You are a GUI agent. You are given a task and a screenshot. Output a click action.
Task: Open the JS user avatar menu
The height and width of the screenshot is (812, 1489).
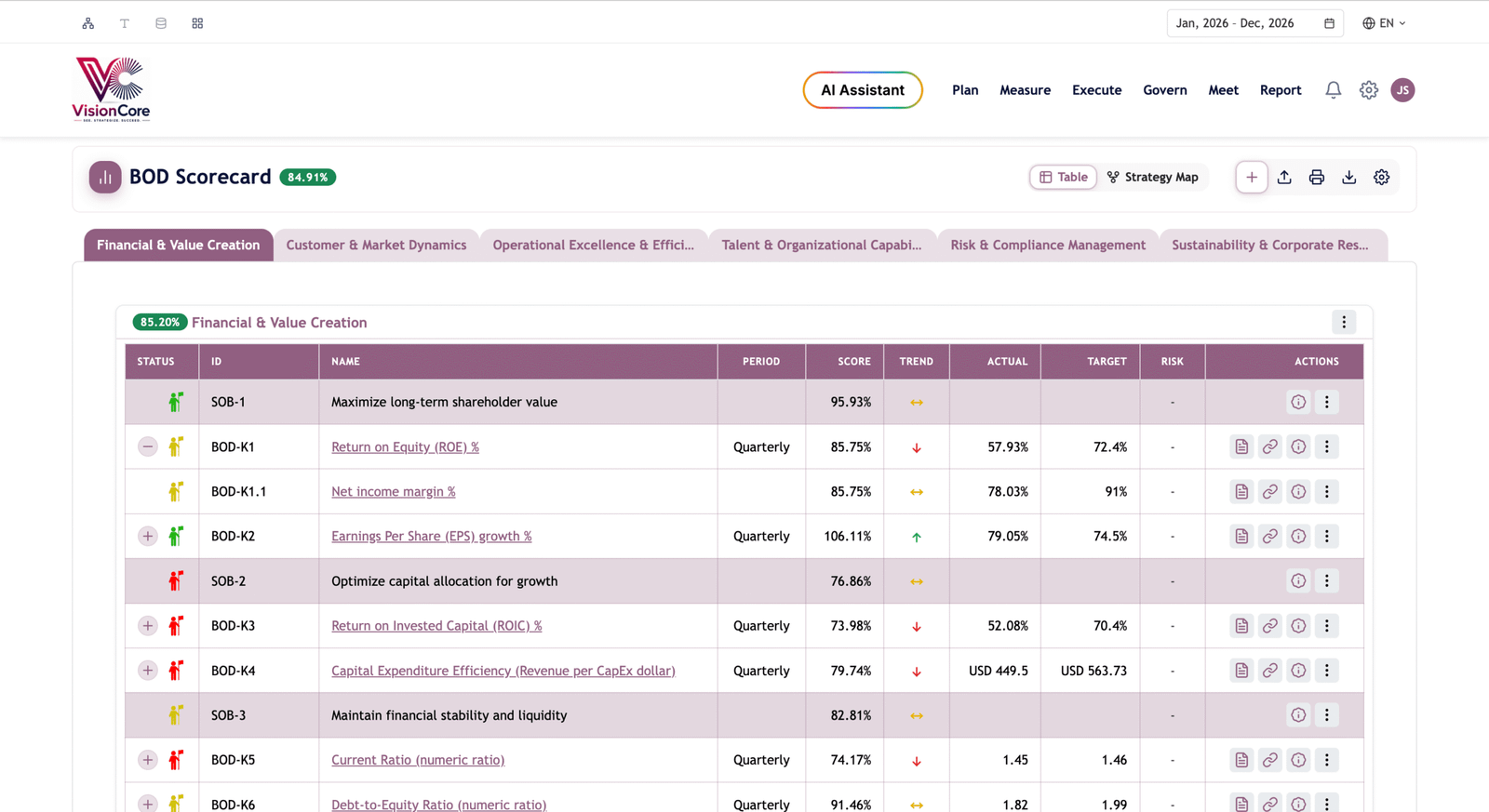1402,90
